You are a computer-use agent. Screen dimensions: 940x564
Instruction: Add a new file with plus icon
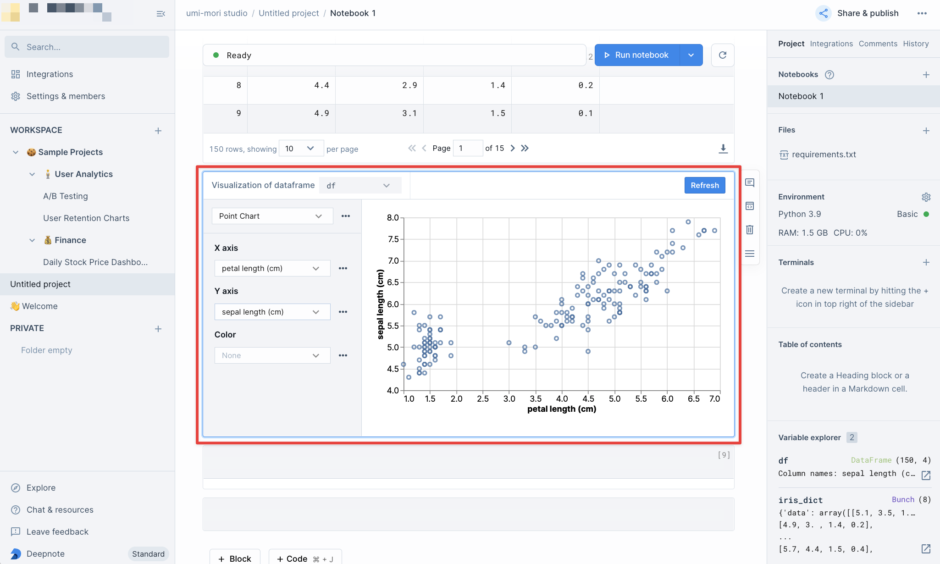pos(925,130)
